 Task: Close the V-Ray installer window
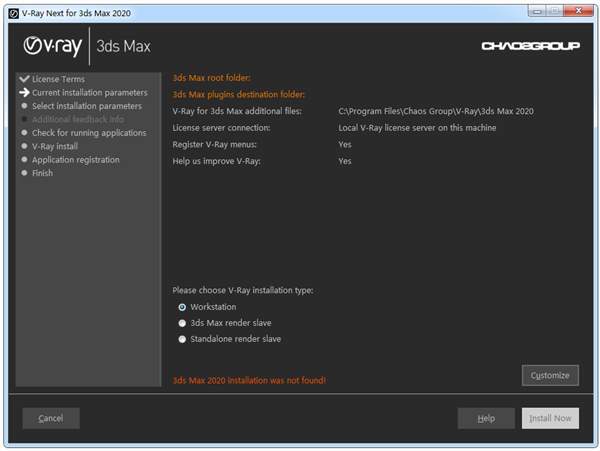coord(579,11)
